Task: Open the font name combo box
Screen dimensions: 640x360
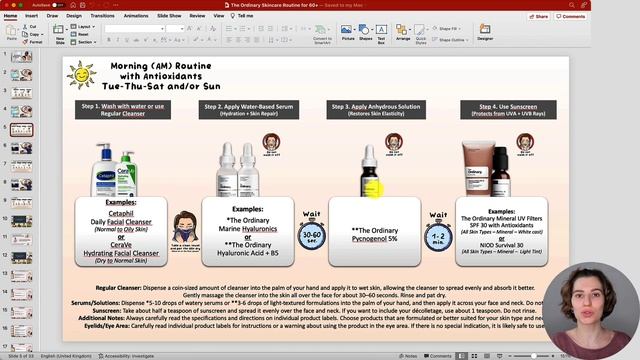Action: click(135, 29)
